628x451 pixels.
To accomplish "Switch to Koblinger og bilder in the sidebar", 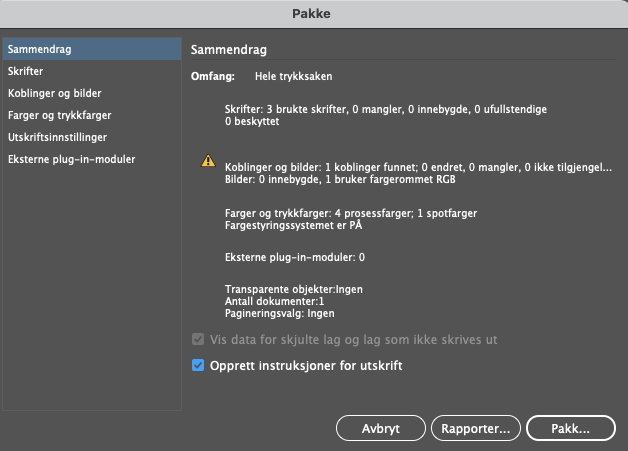I will tap(54, 93).
